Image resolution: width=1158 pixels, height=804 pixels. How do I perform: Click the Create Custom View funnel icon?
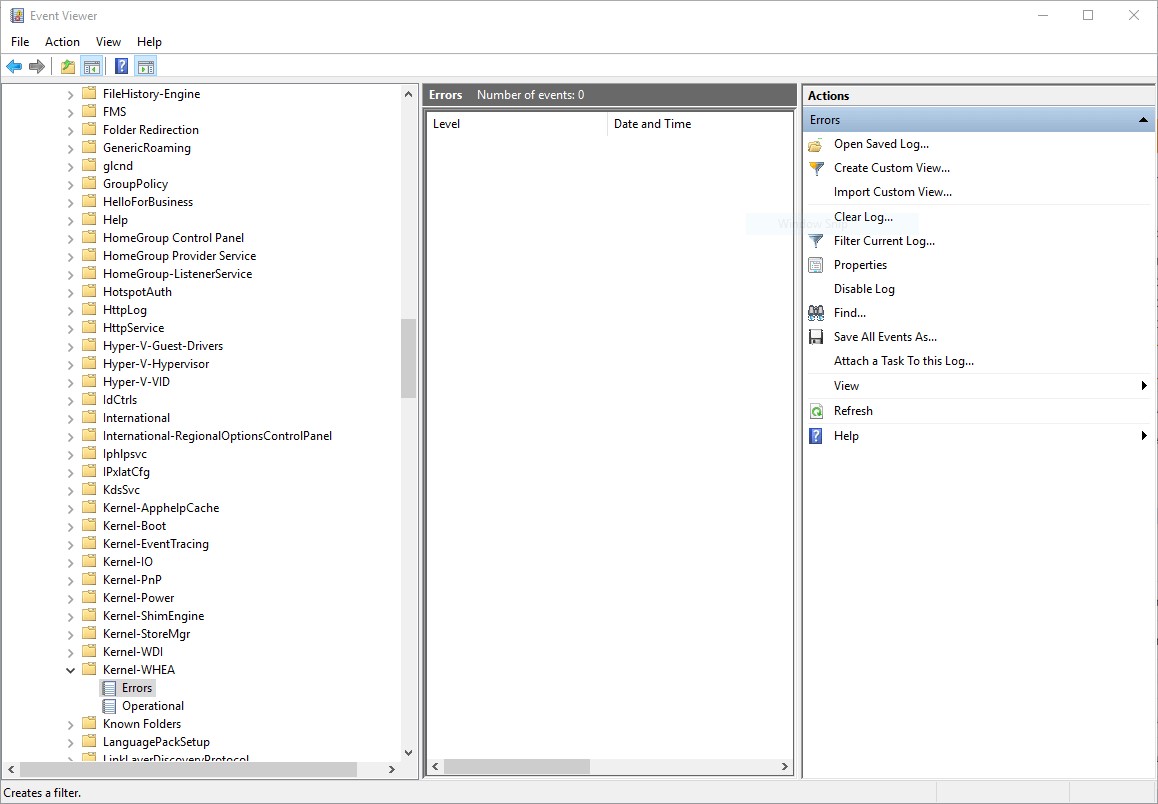pos(815,168)
